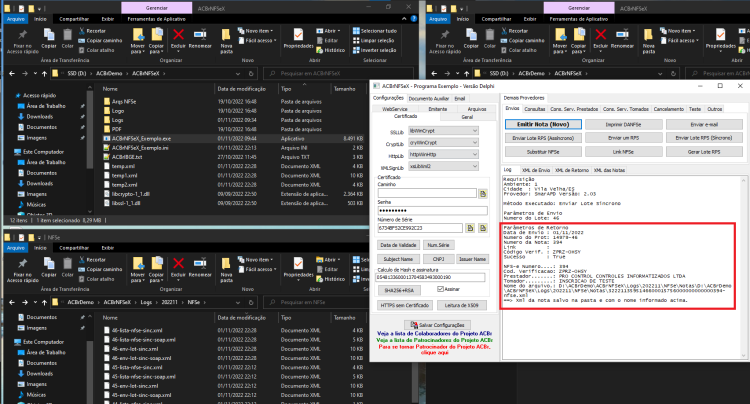Switch to the Consultas tab

534,109
